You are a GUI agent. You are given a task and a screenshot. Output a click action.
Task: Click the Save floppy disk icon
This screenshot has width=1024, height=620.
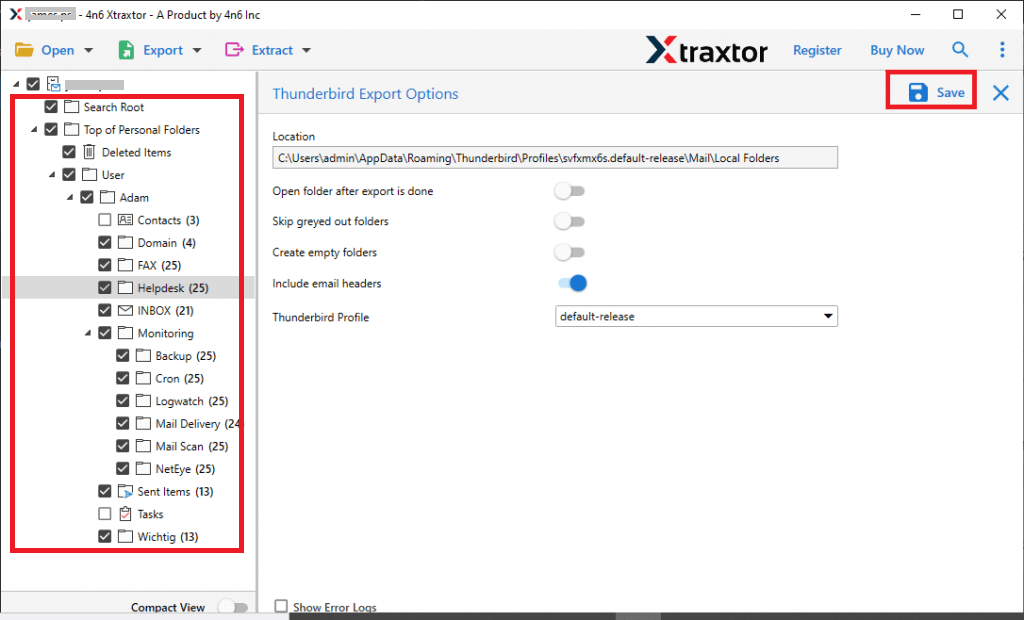pos(917,92)
